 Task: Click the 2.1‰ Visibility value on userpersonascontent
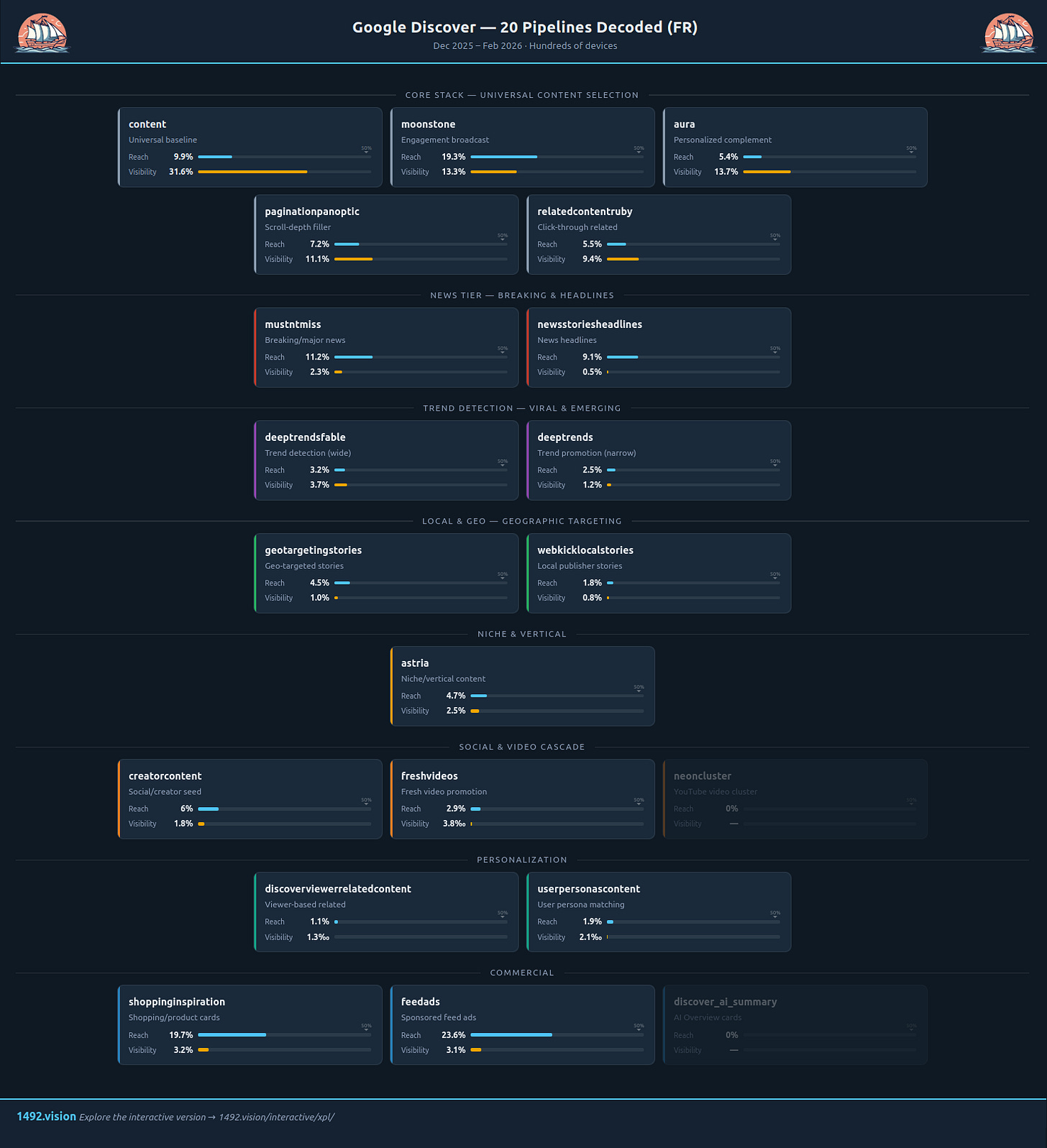coord(590,937)
